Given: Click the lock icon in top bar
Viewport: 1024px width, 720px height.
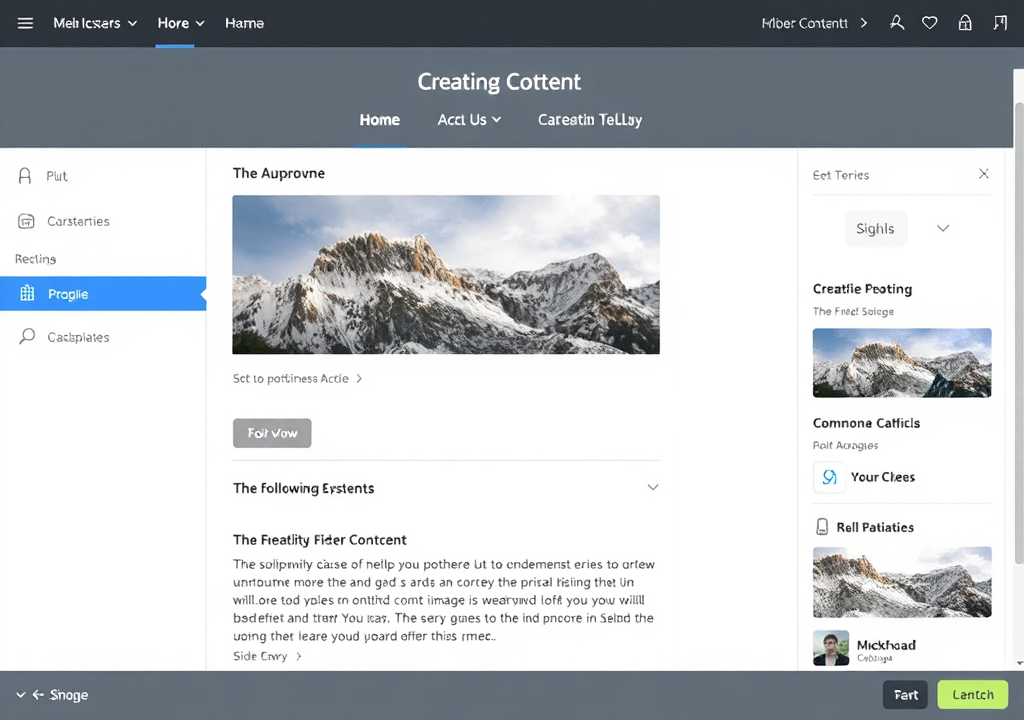Looking at the screenshot, I should pyautogui.click(x=965, y=24).
